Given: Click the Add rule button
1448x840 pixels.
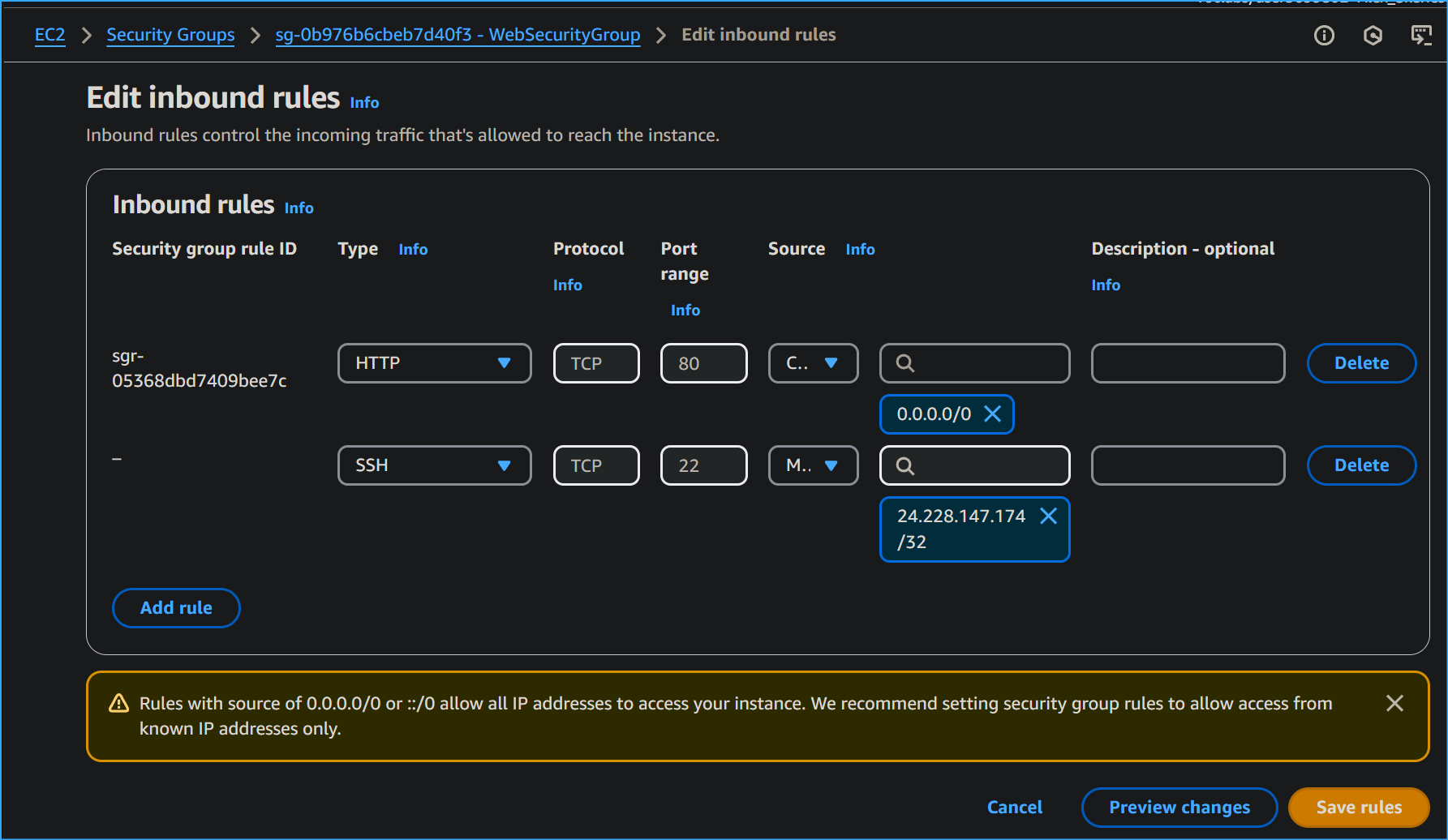Looking at the screenshot, I should [x=175, y=607].
